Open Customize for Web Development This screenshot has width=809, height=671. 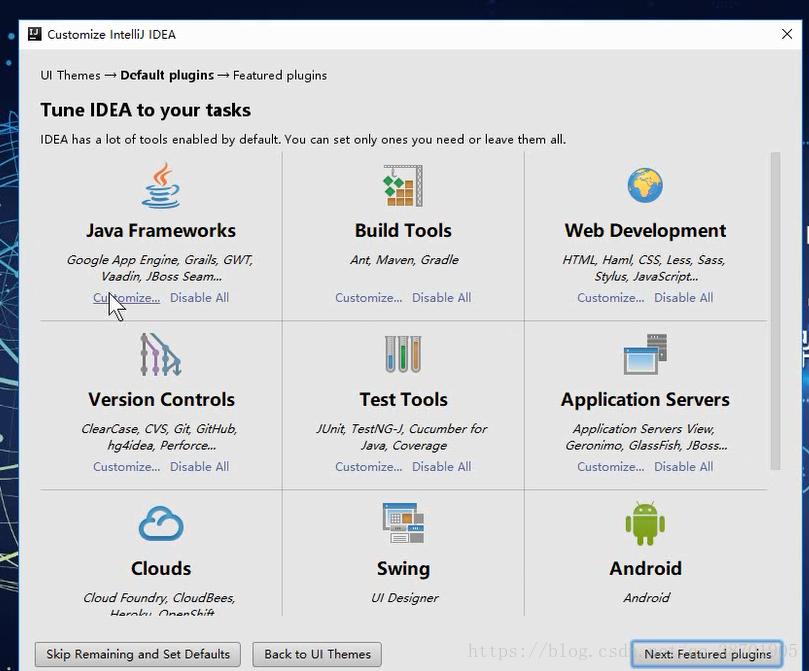(x=610, y=298)
